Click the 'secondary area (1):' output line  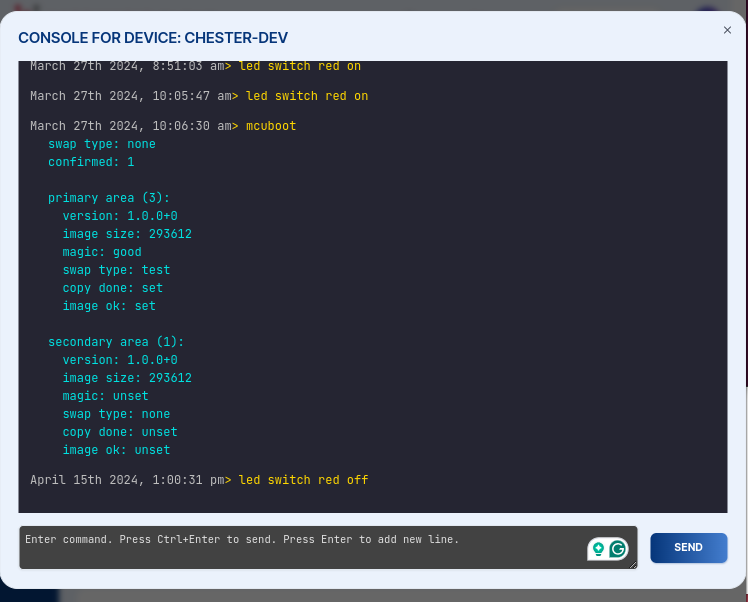(x=116, y=342)
